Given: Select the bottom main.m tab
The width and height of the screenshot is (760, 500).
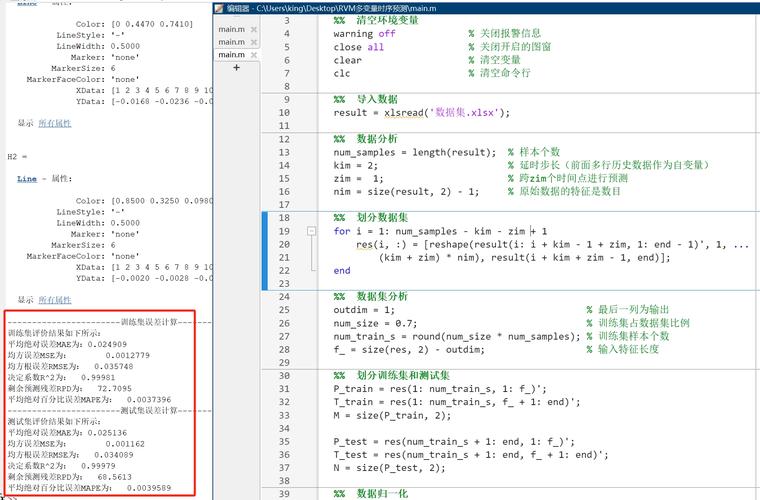Looking at the screenshot, I should (231, 55).
